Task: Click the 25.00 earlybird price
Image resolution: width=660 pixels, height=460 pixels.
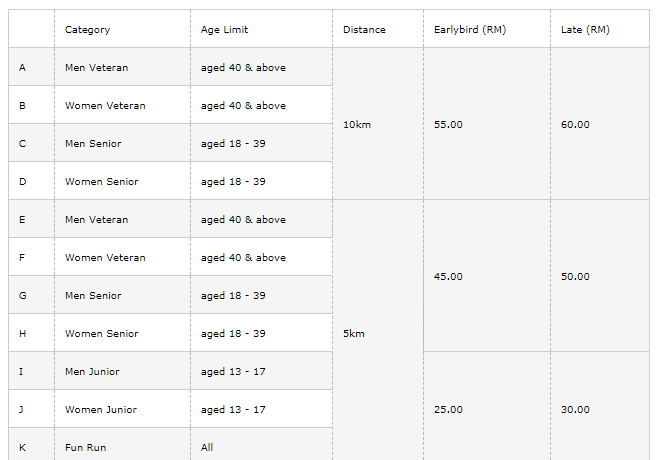Action: [x=449, y=410]
